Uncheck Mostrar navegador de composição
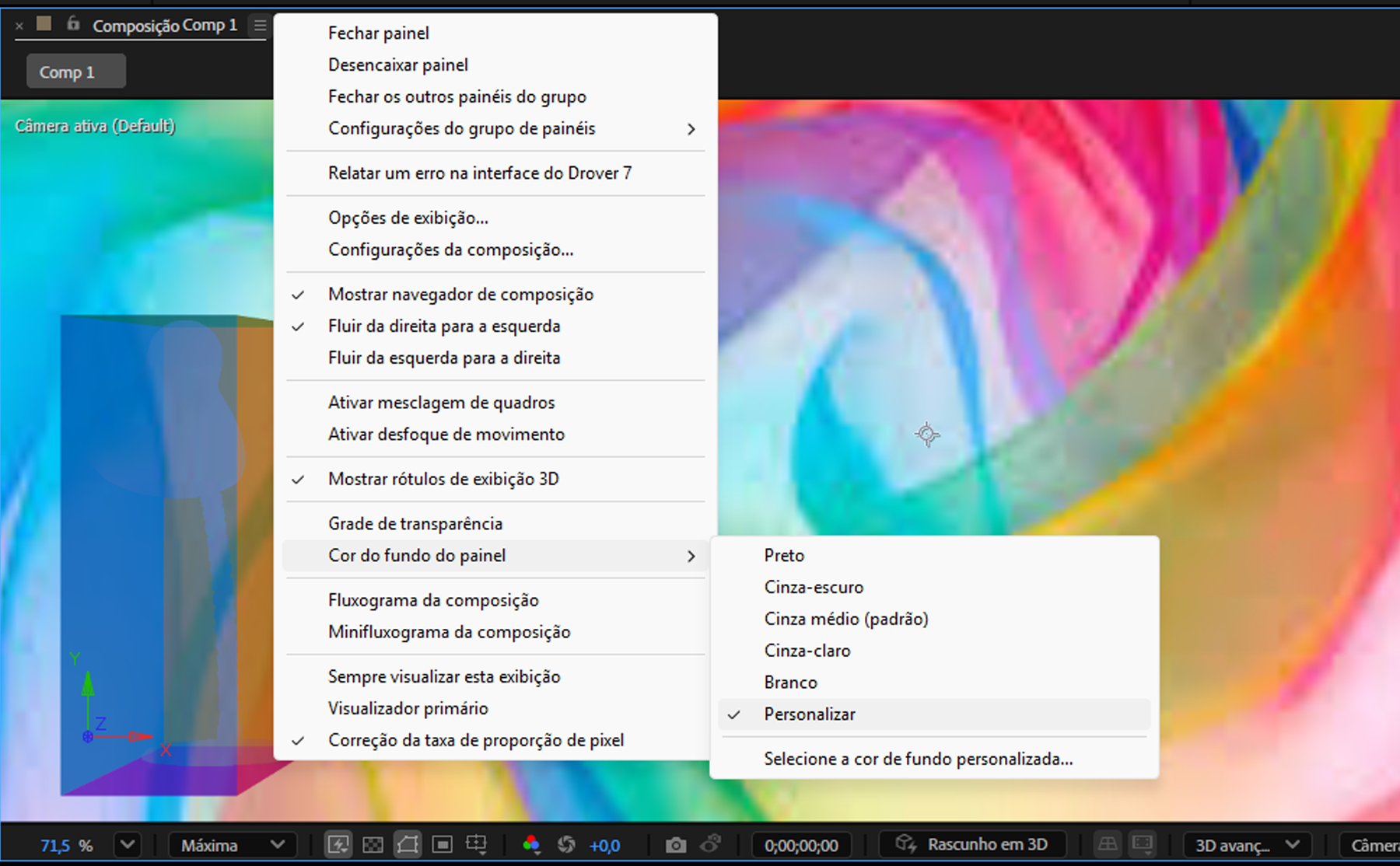 (460, 295)
